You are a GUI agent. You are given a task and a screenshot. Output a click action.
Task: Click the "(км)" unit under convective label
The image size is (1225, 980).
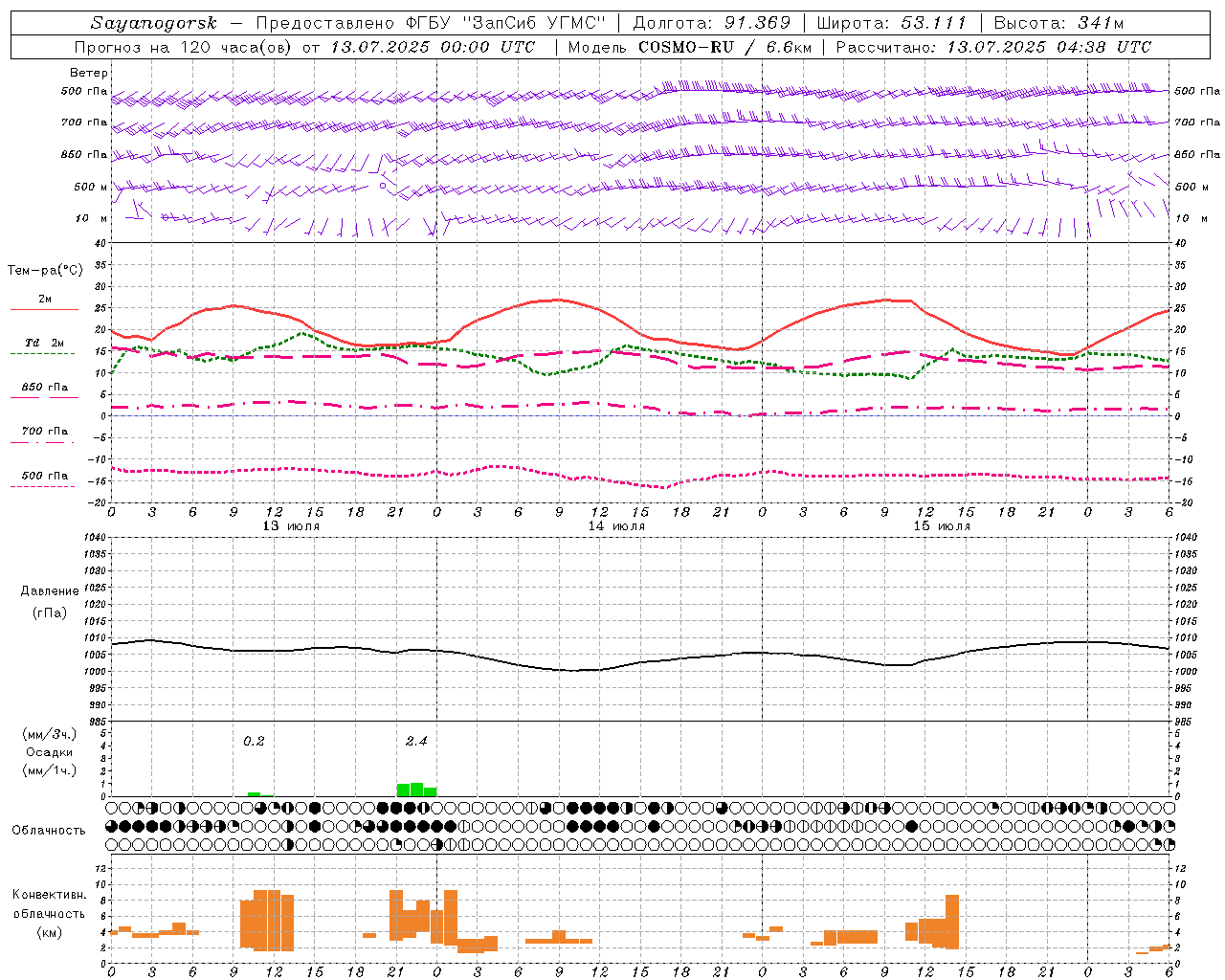49,931
